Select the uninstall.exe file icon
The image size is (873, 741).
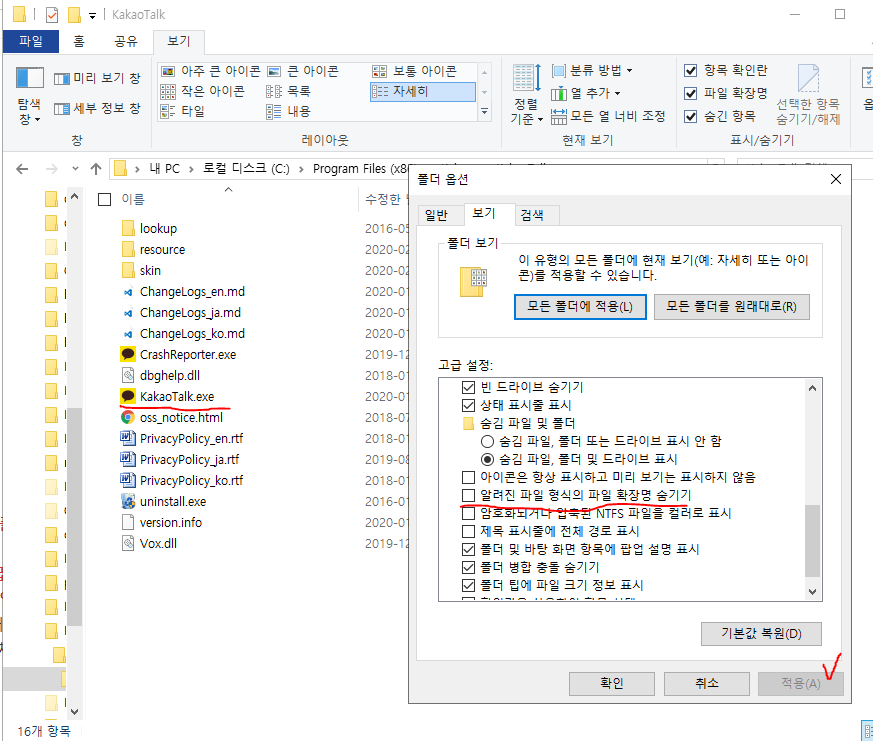point(128,501)
